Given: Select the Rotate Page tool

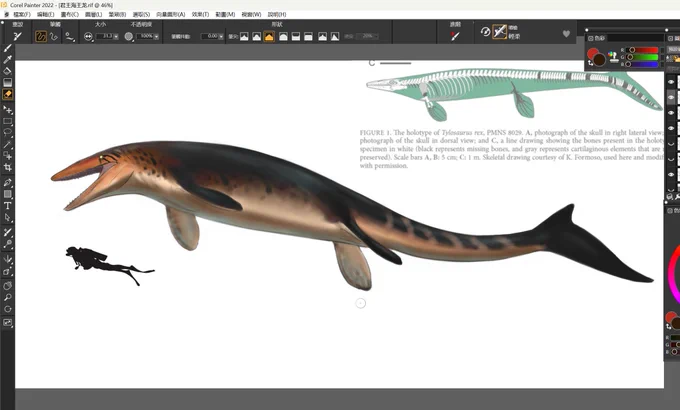Looking at the screenshot, I should [7, 309].
